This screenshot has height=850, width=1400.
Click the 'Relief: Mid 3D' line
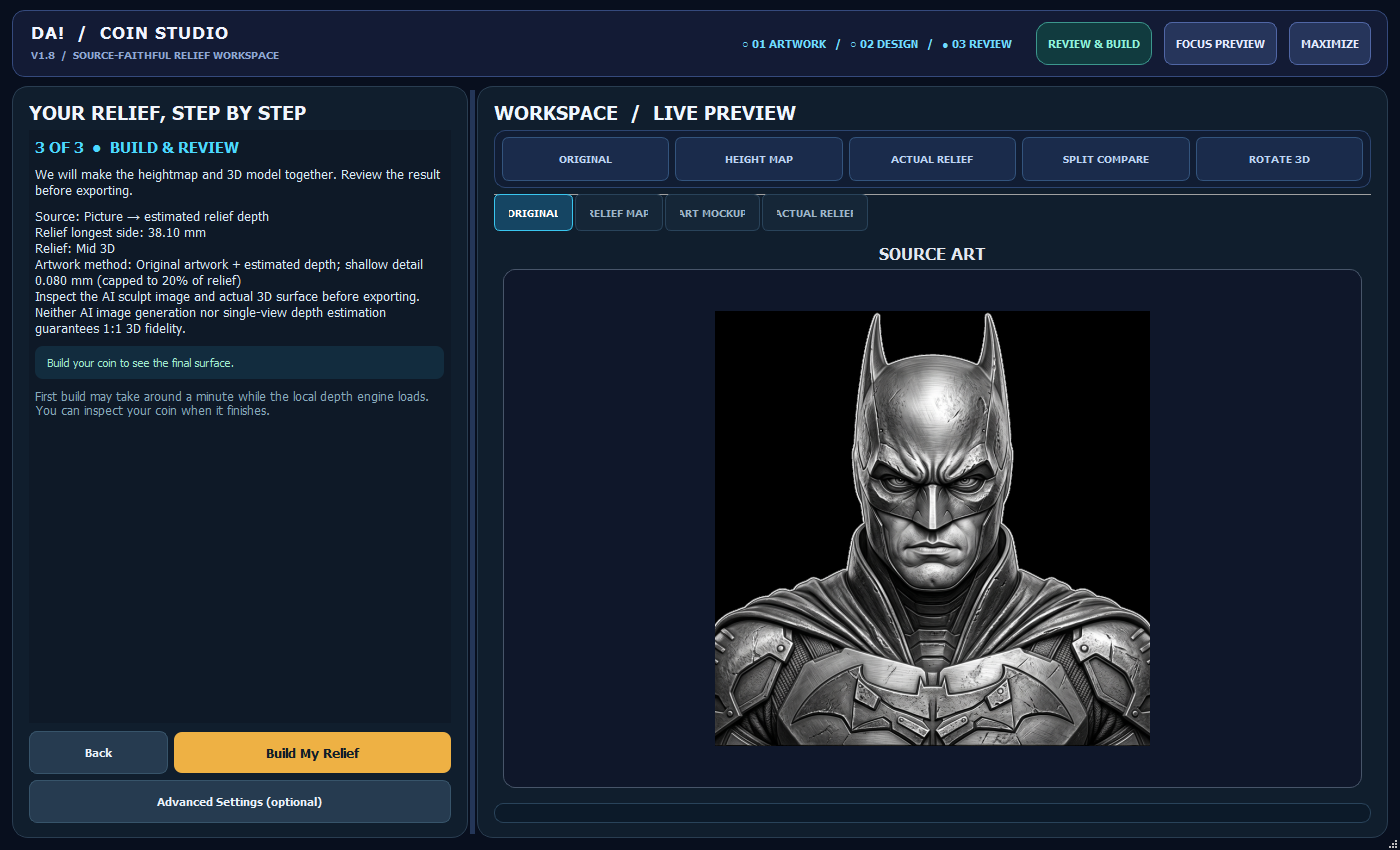75,248
